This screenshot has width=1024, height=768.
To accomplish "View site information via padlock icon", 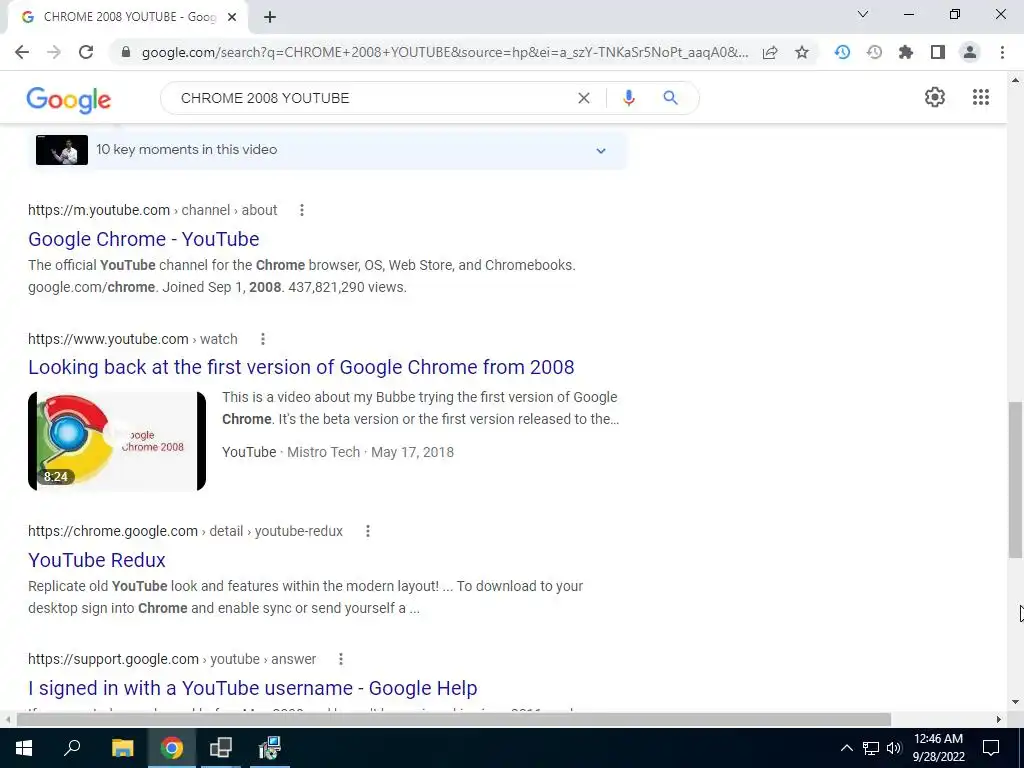I will (126, 52).
